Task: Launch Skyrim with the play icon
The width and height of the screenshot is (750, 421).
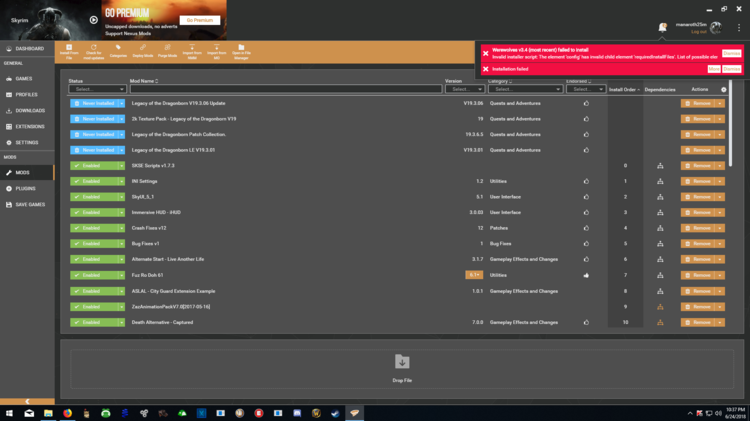Action: coord(94,20)
